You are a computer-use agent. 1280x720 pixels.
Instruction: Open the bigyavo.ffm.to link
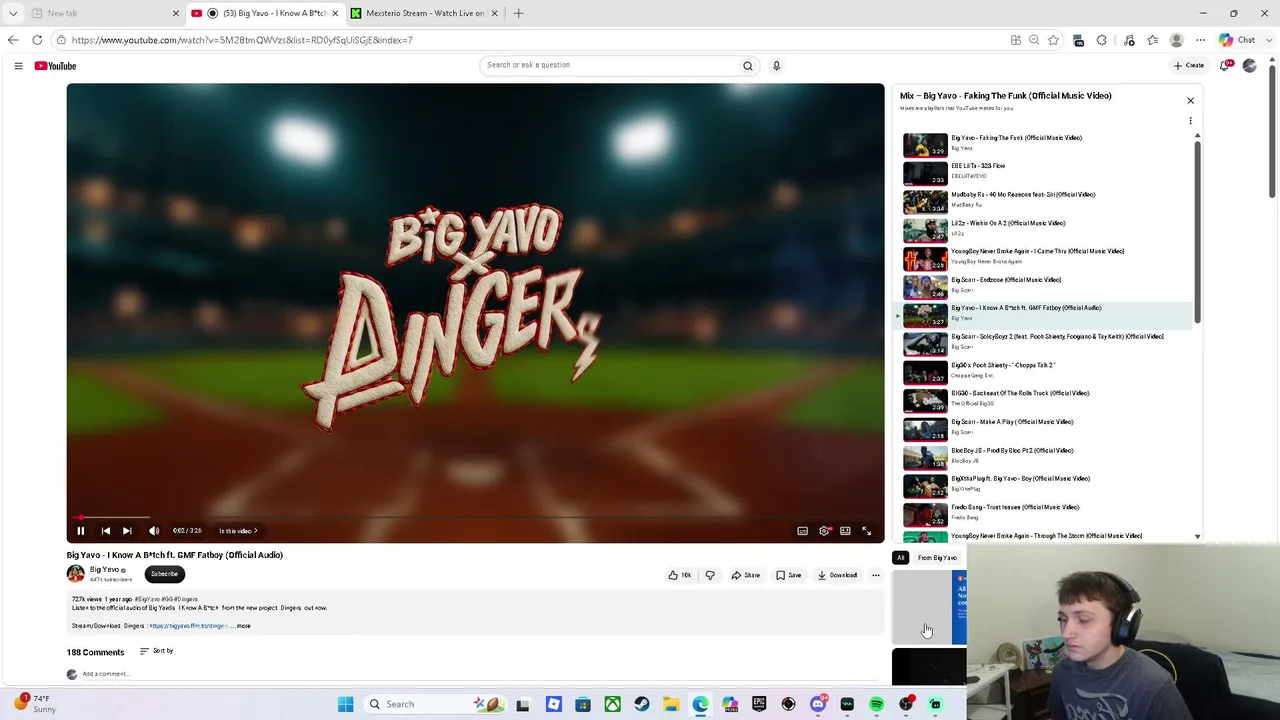point(188,626)
